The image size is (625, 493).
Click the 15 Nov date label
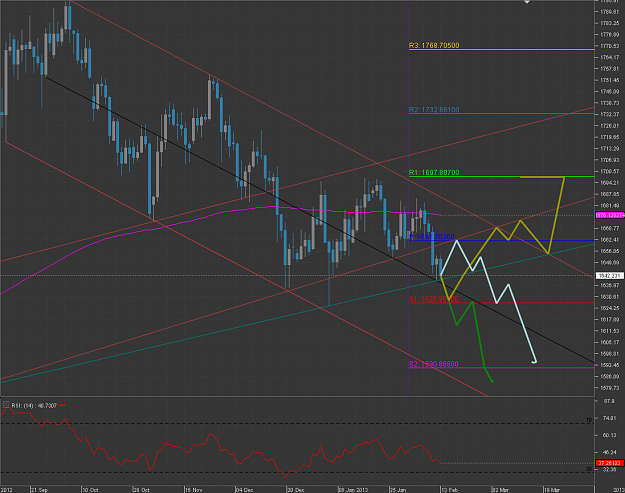click(x=194, y=490)
